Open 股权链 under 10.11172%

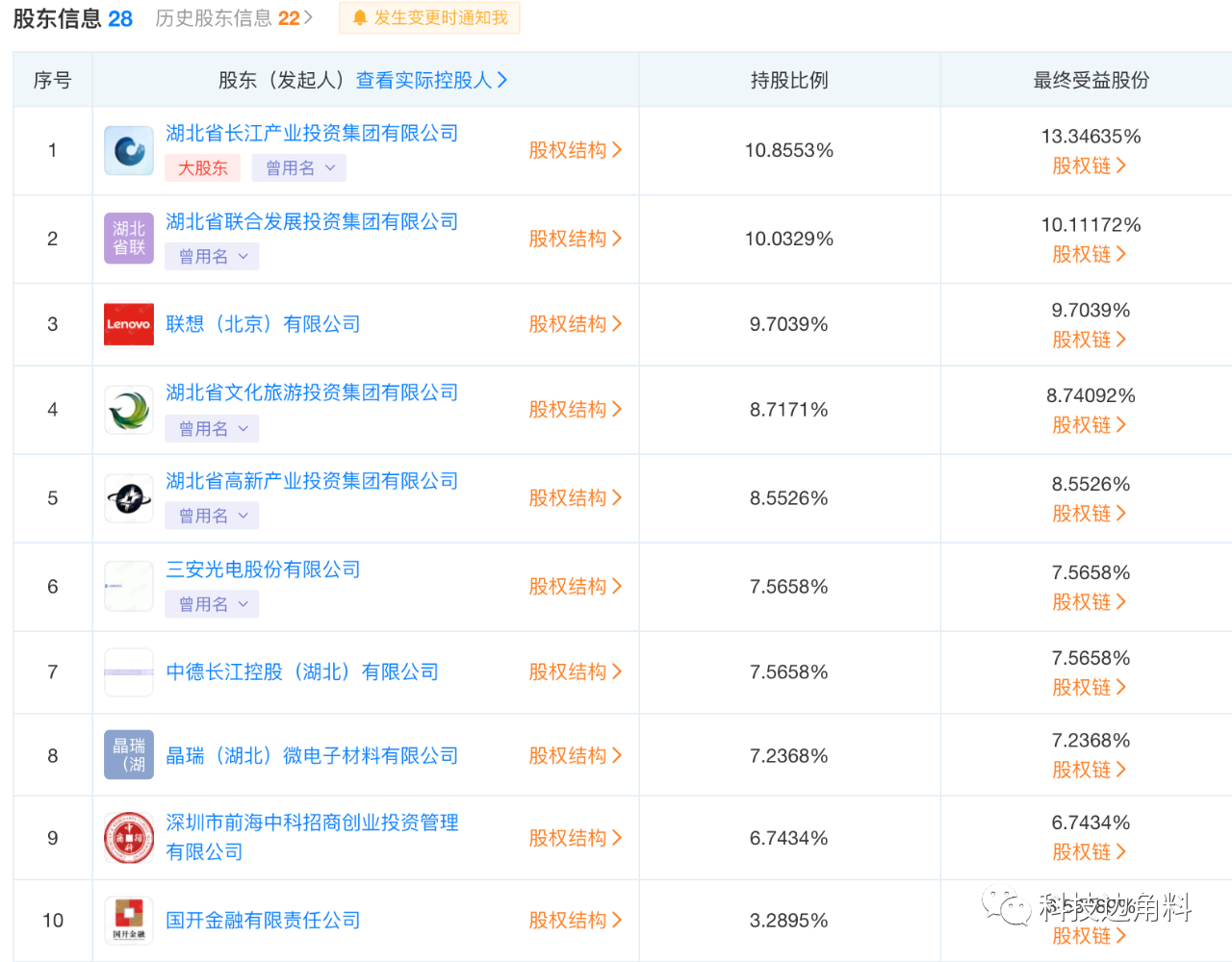pyautogui.click(x=1090, y=255)
